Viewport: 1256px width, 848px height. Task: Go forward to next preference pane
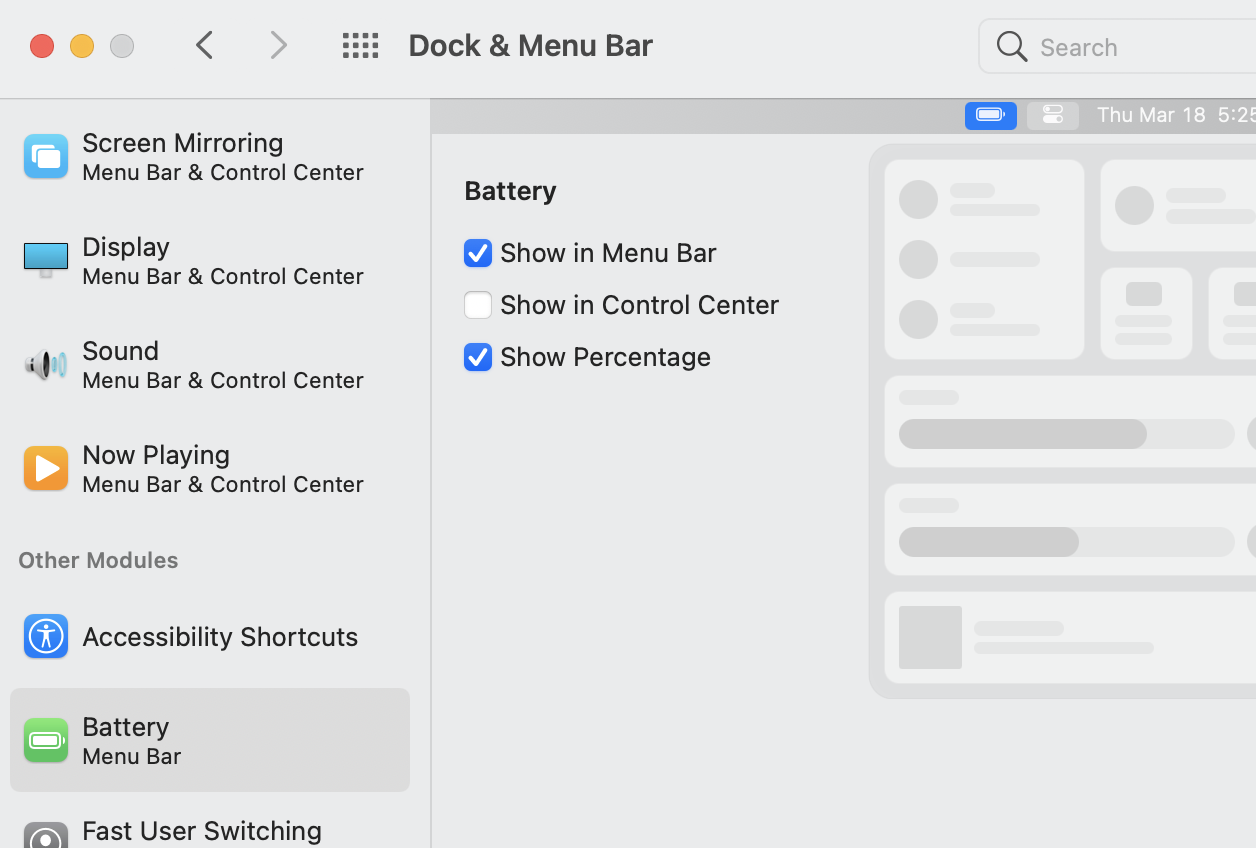coord(278,45)
